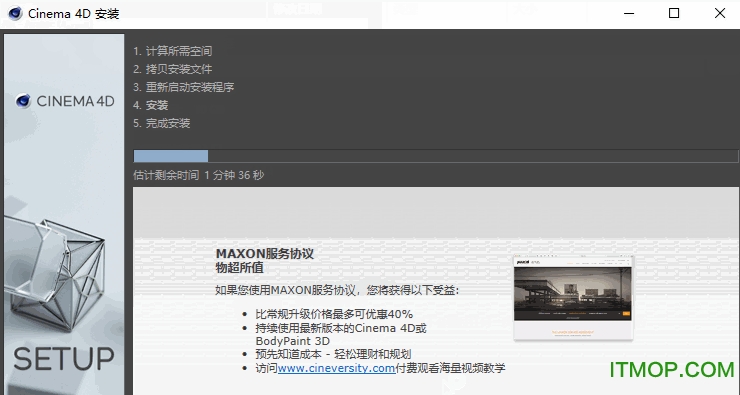The image size is (740, 395).
Task: Open the www.cineversity.com link
Action: click(336, 368)
